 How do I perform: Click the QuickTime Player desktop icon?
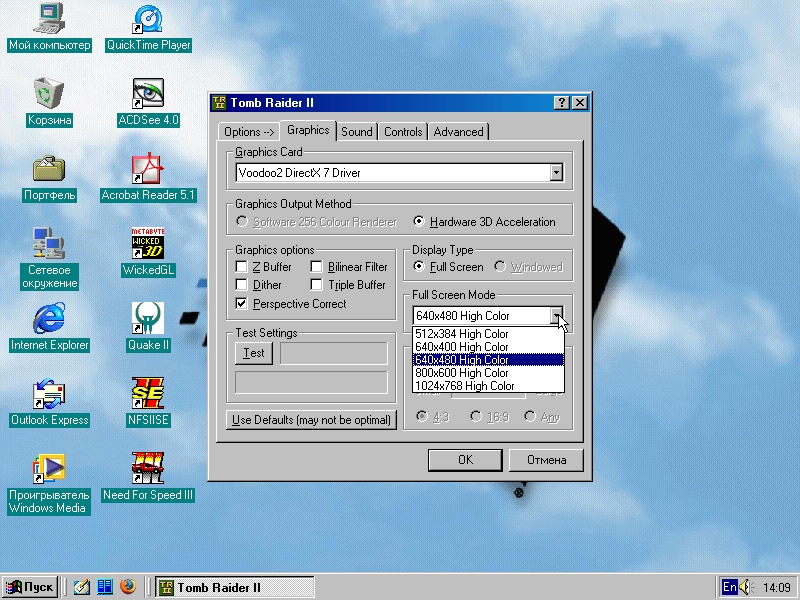[148, 19]
